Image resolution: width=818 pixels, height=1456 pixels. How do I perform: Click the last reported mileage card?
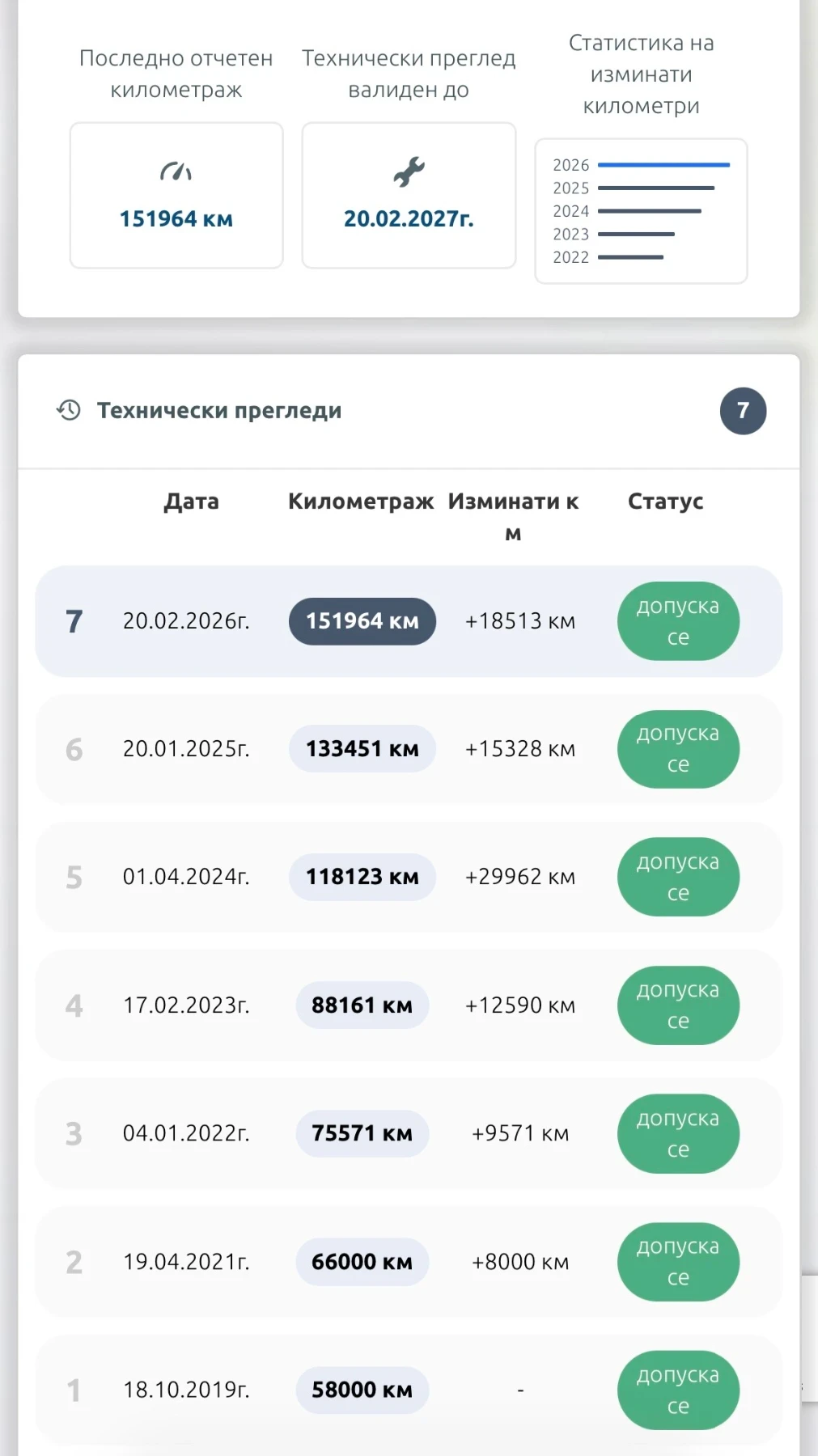pyautogui.click(x=176, y=196)
